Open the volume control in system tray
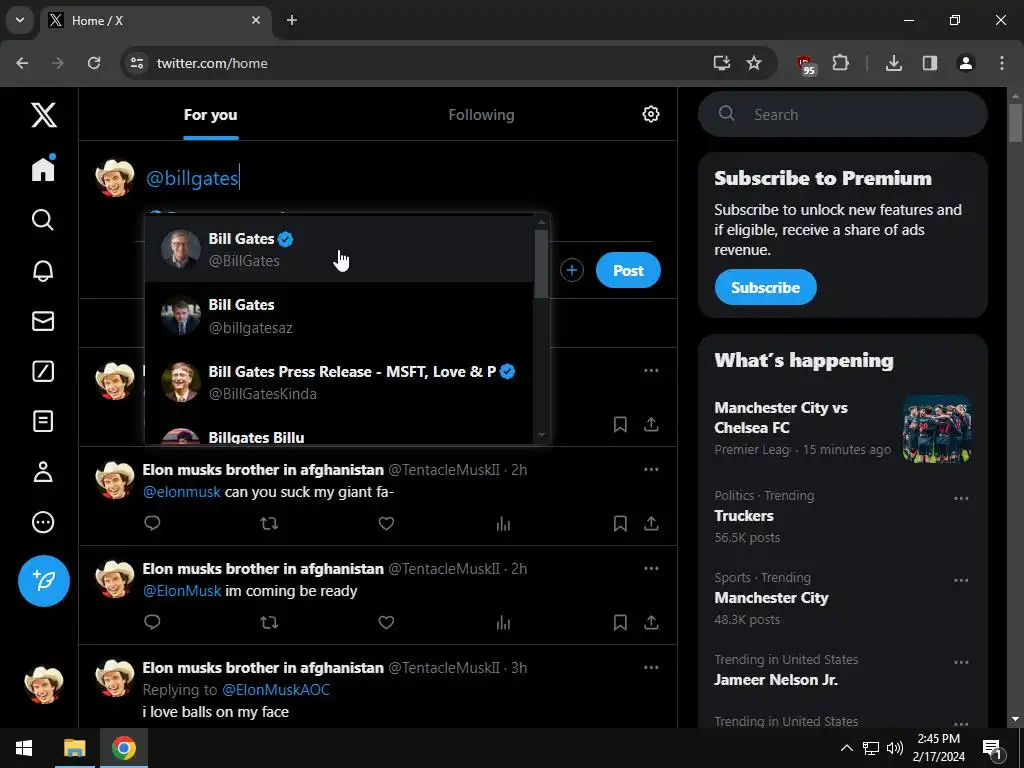The image size is (1024, 768). click(x=895, y=748)
